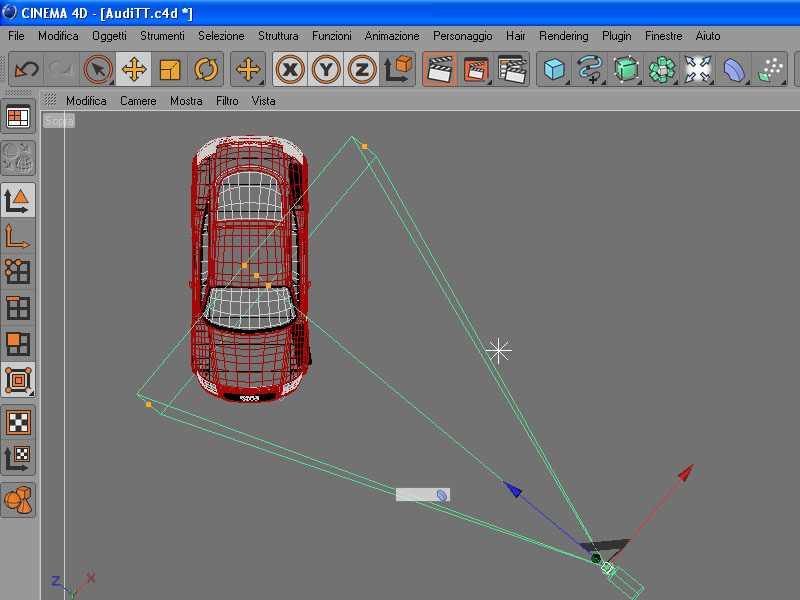Select the Use Texture Axis tool
The image size is (800, 600).
tap(18, 458)
